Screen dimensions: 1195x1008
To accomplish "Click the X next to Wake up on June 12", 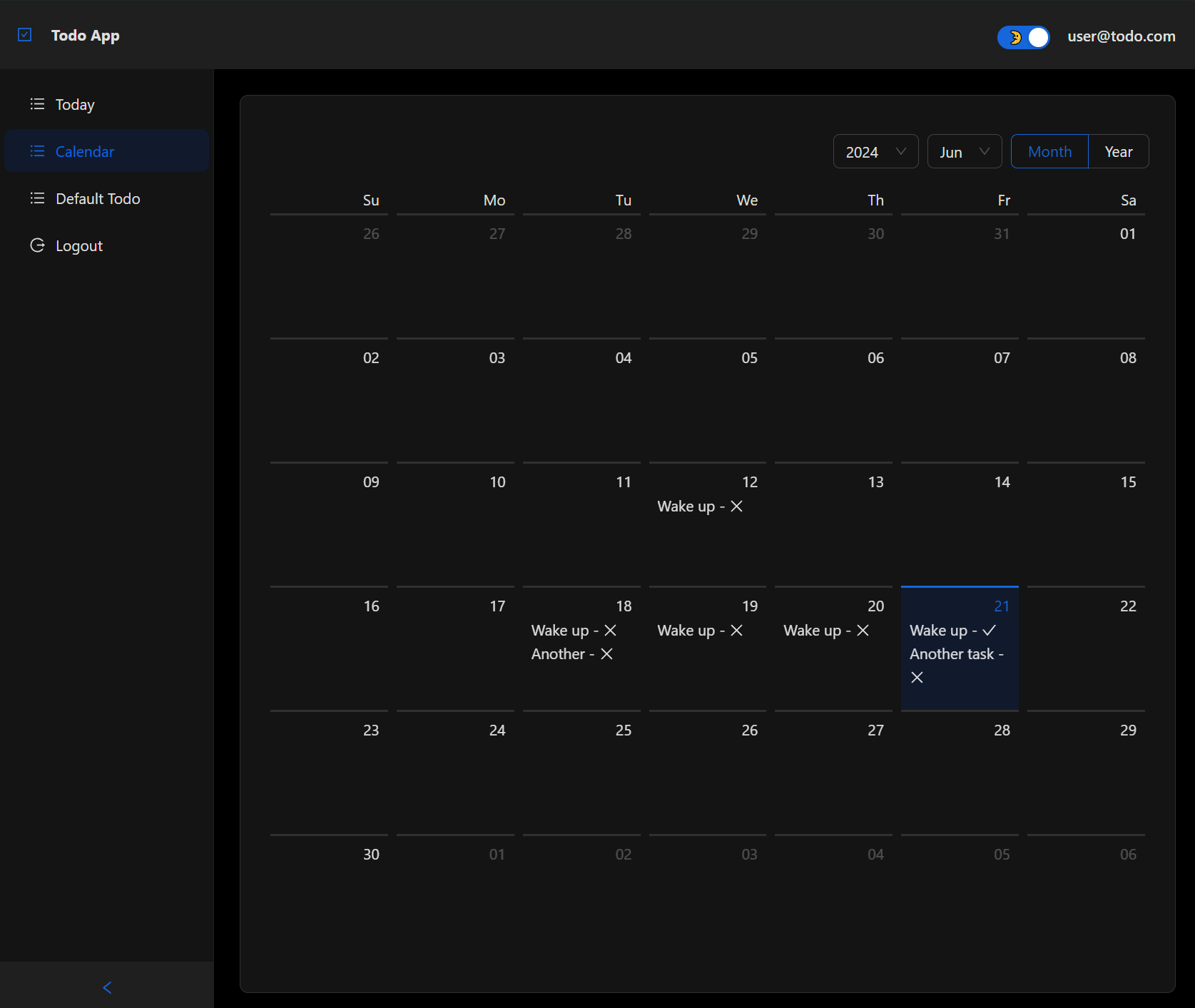I will tap(738, 506).
